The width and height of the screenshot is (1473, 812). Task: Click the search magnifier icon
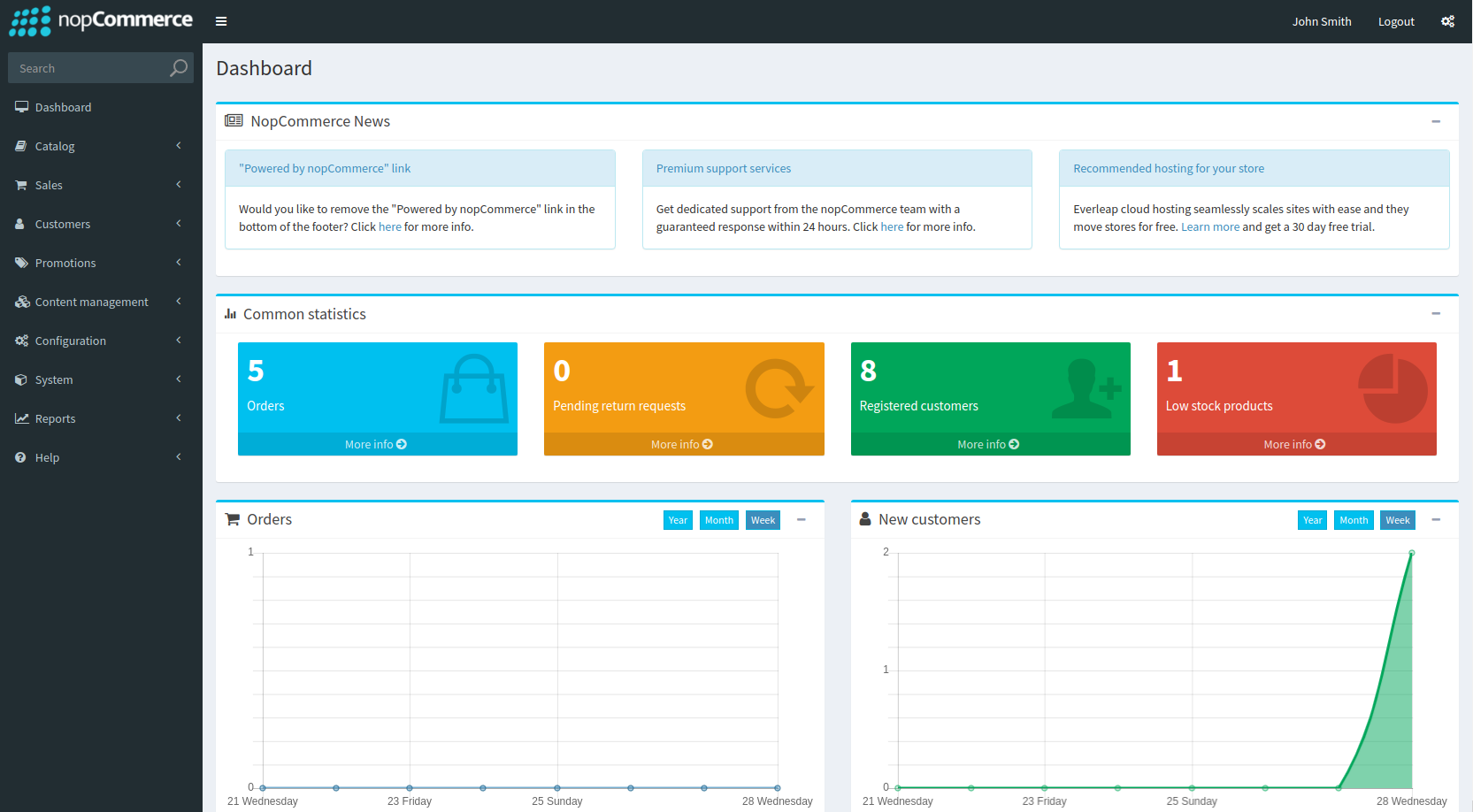[179, 68]
